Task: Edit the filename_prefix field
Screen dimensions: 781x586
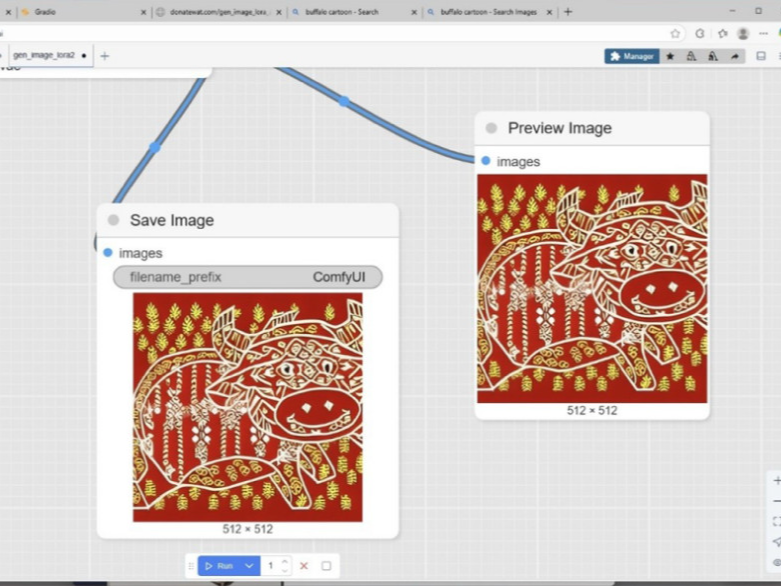Action: click(x=247, y=277)
